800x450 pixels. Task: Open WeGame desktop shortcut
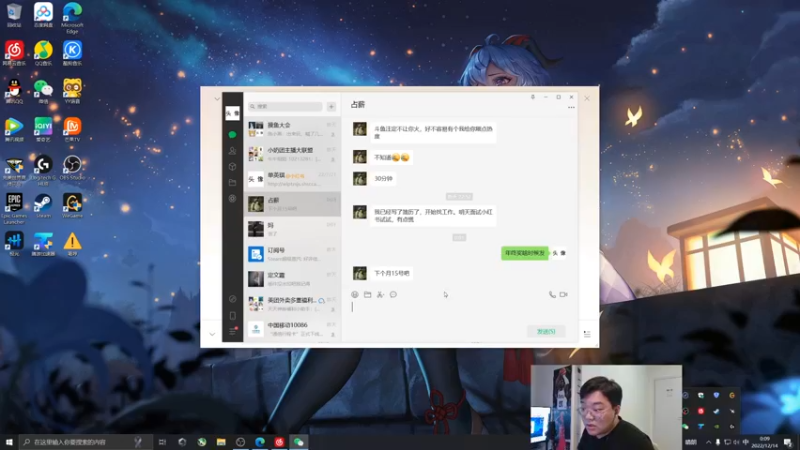(72, 206)
